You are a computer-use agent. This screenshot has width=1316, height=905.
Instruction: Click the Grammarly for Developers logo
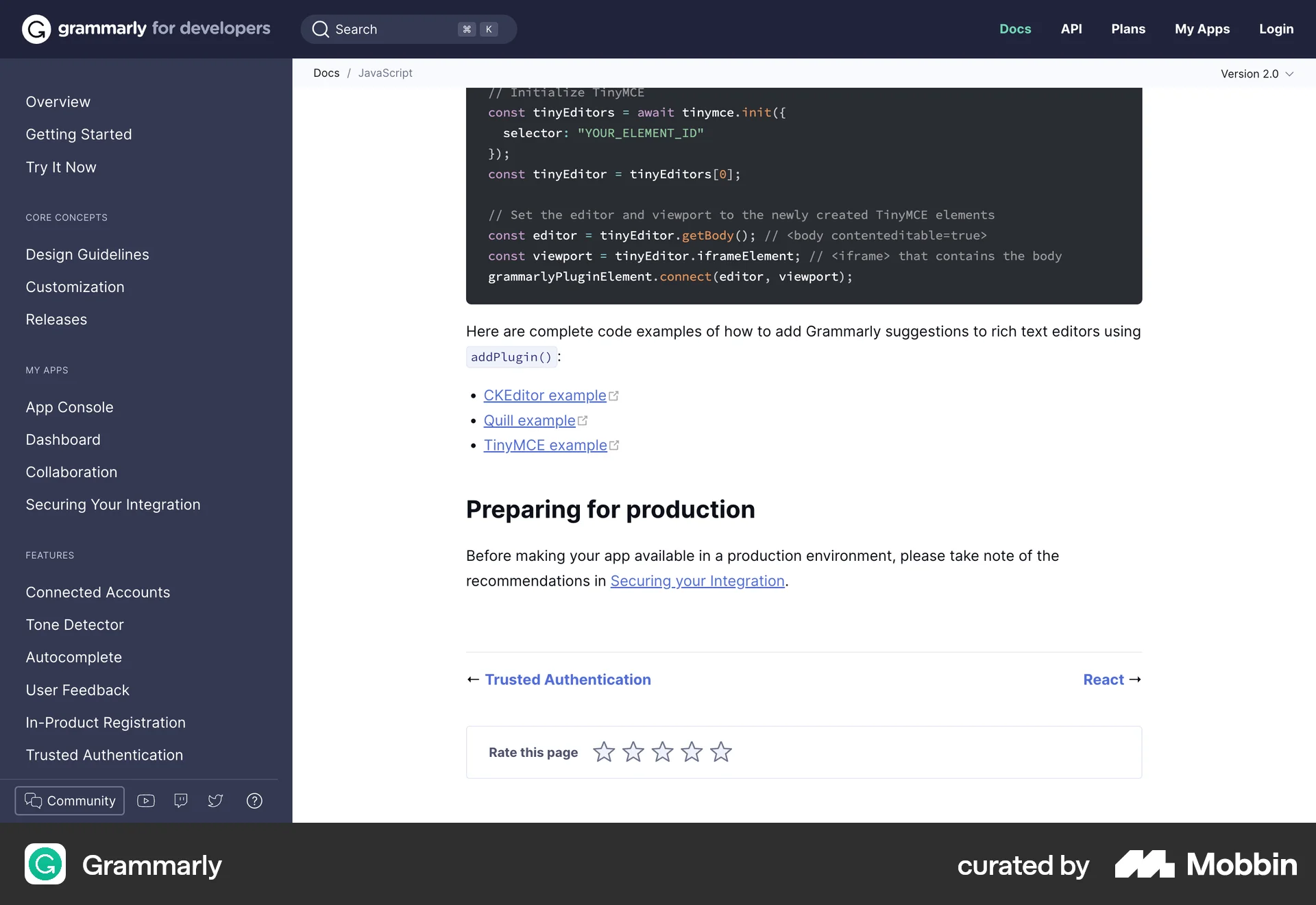[145, 29]
